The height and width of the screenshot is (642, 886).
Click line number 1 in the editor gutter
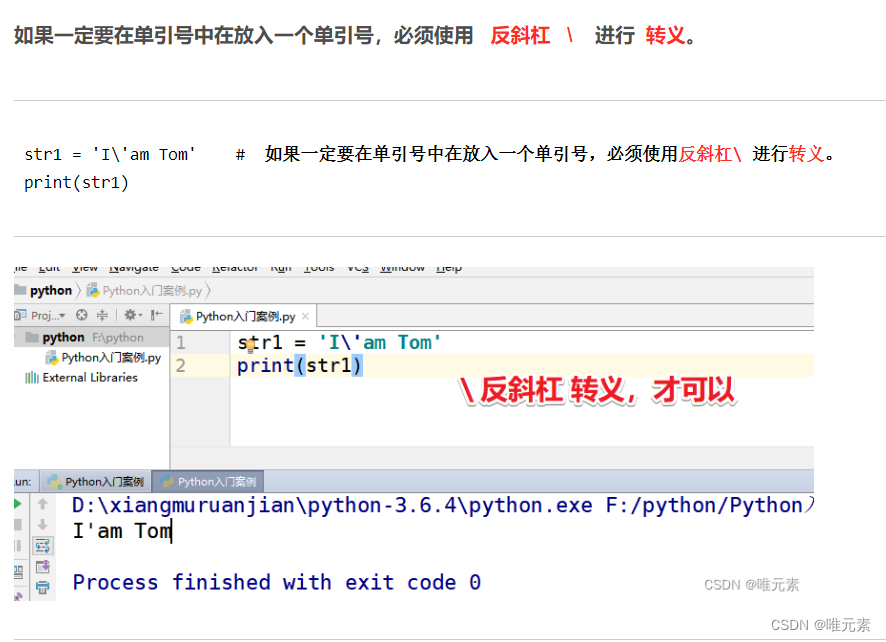181,342
